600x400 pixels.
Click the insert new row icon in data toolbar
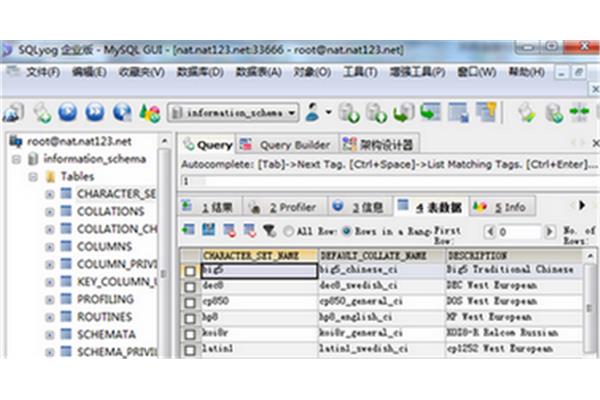click(189, 230)
